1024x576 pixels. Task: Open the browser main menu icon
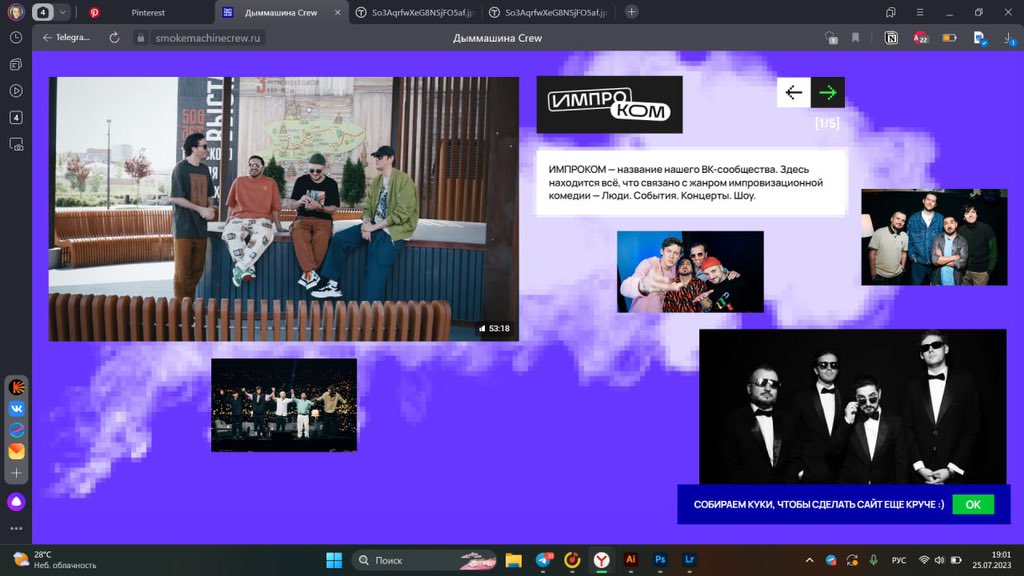pos(920,12)
